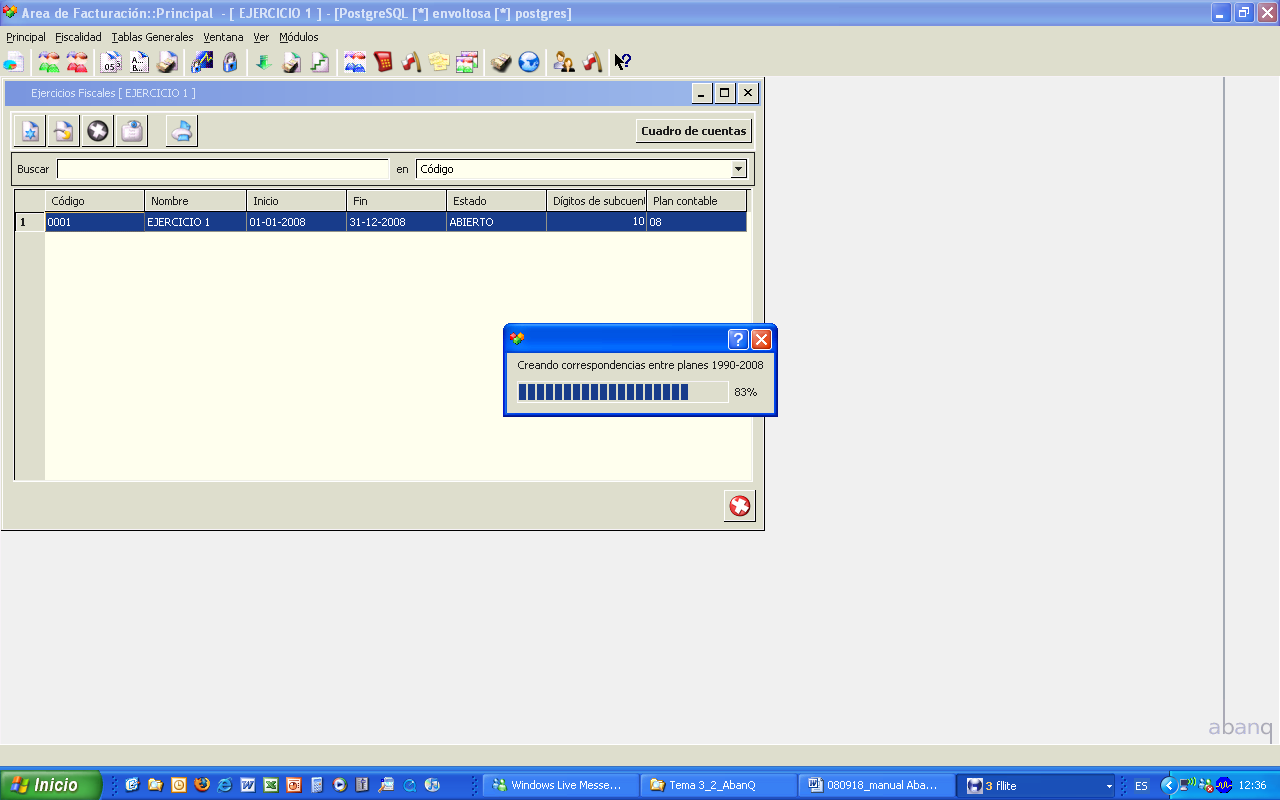Sort by the Fin column header
This screenshot has width=1280, height=800.
(397, 201)
